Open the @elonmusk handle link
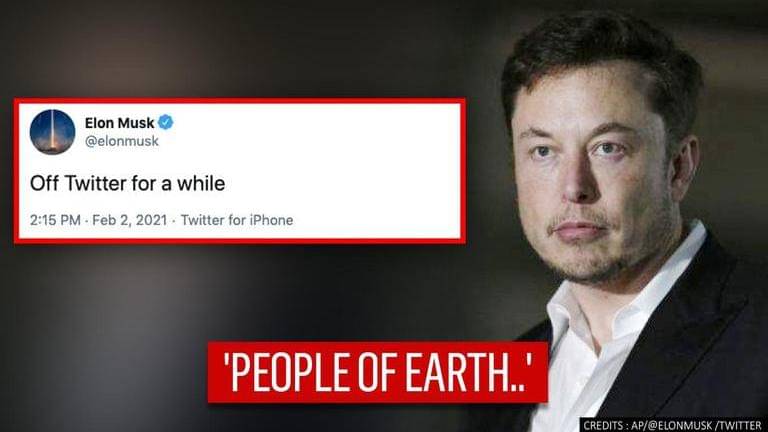The width and height of the screenshot is (768, 432). [x=121, y=141]
